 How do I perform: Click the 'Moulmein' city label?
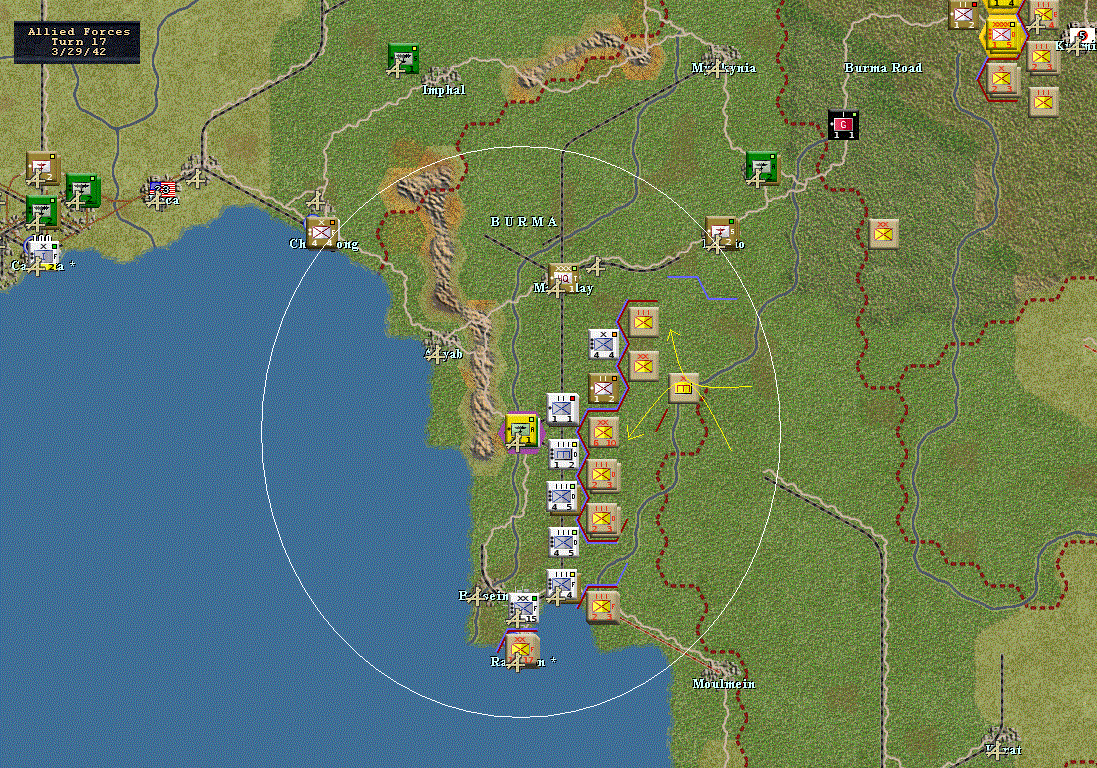point(724,684)
